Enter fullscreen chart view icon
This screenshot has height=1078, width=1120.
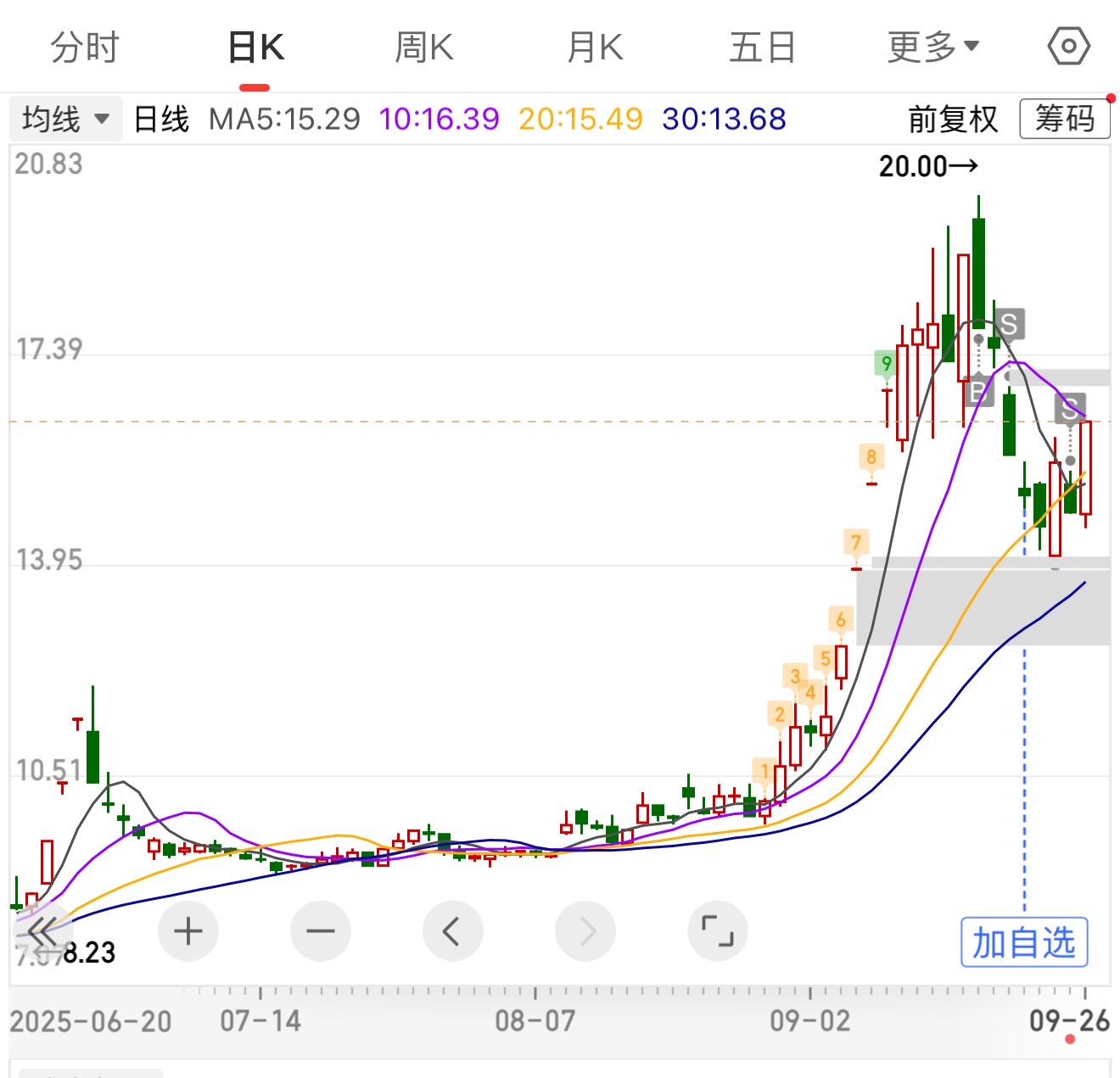point(717,931)
